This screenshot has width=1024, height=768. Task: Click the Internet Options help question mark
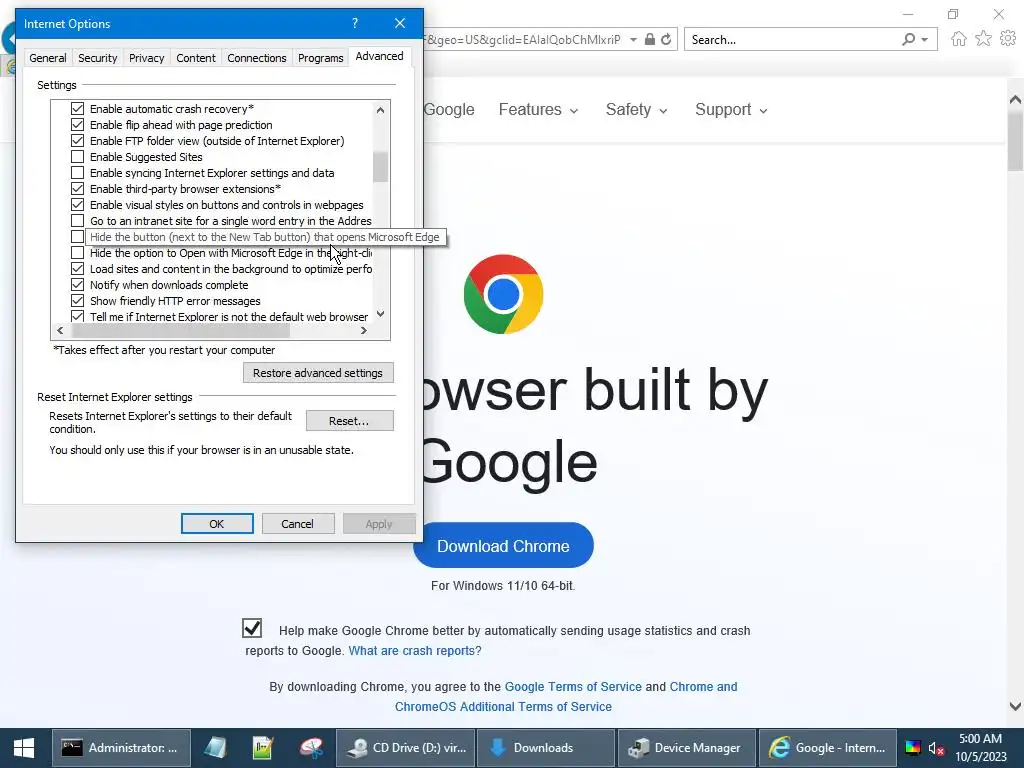click(355, 24)
